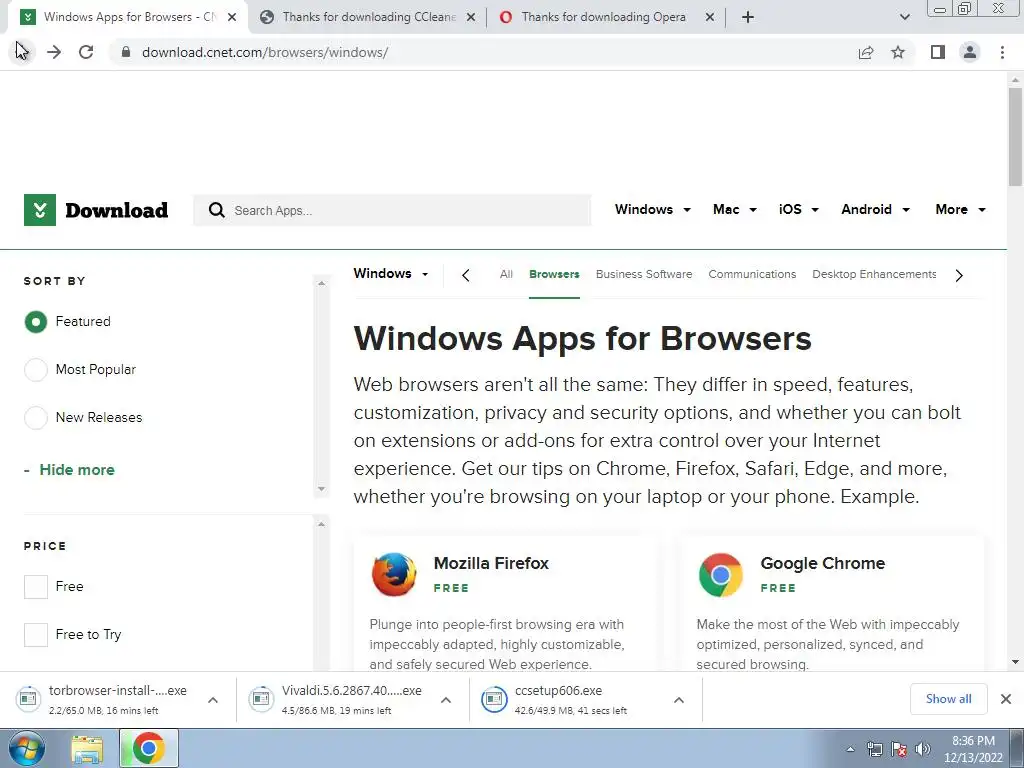Open a new tab with plus button
Image resolution: width=1024 pixels, height=768 pixels.
pyautogui.click(x=748, y=17)
